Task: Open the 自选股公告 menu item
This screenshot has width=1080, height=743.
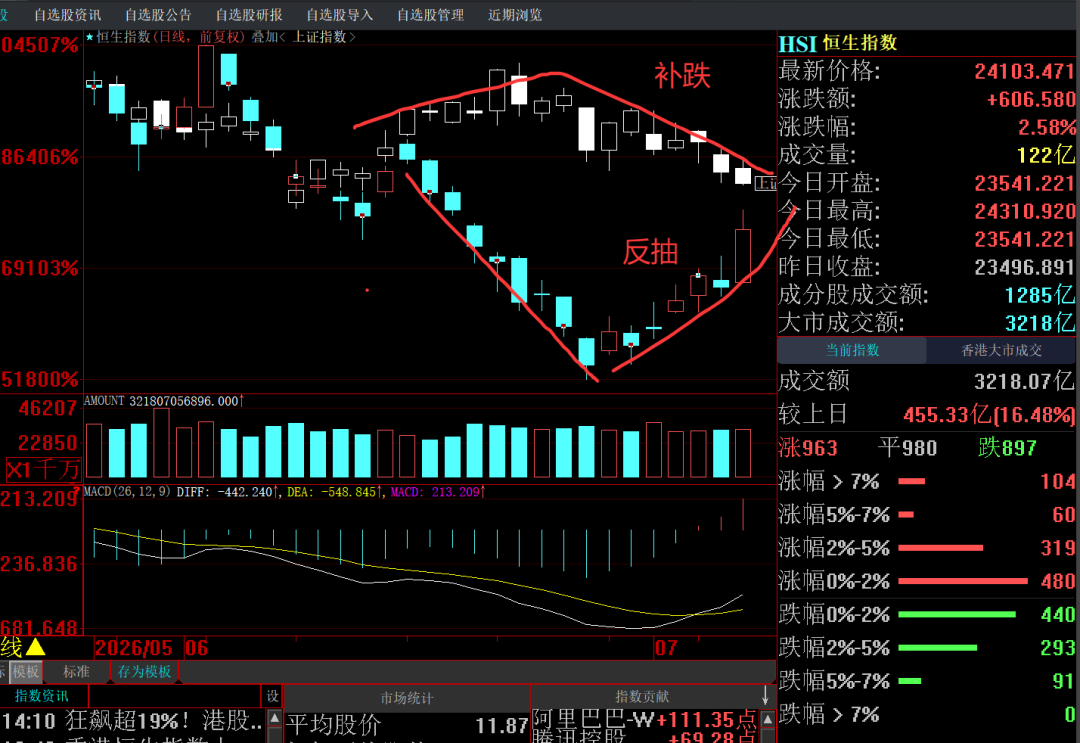Action: click(x=158, y=14)
